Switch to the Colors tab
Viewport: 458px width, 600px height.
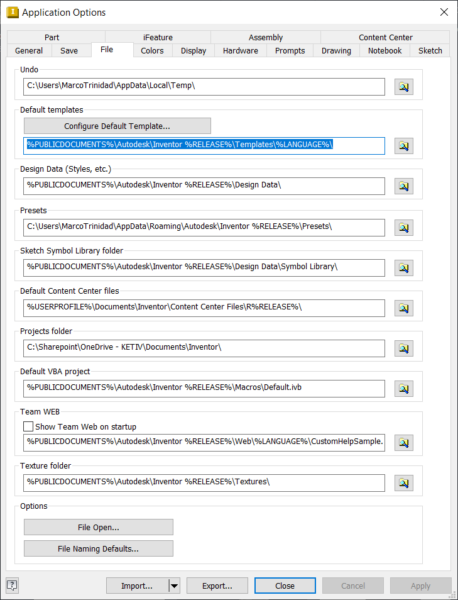(x=152, y=51)
